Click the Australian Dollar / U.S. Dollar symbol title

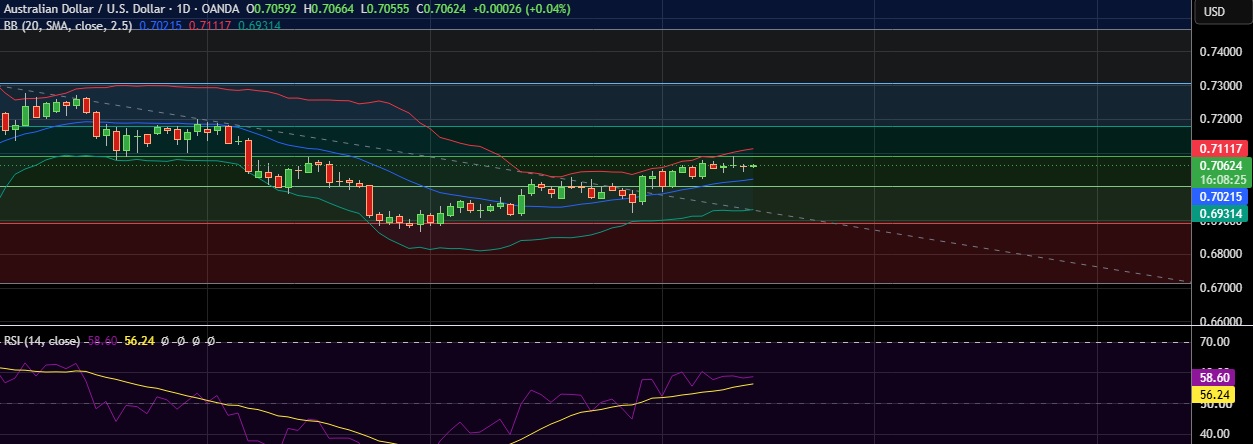pos(82,10)
